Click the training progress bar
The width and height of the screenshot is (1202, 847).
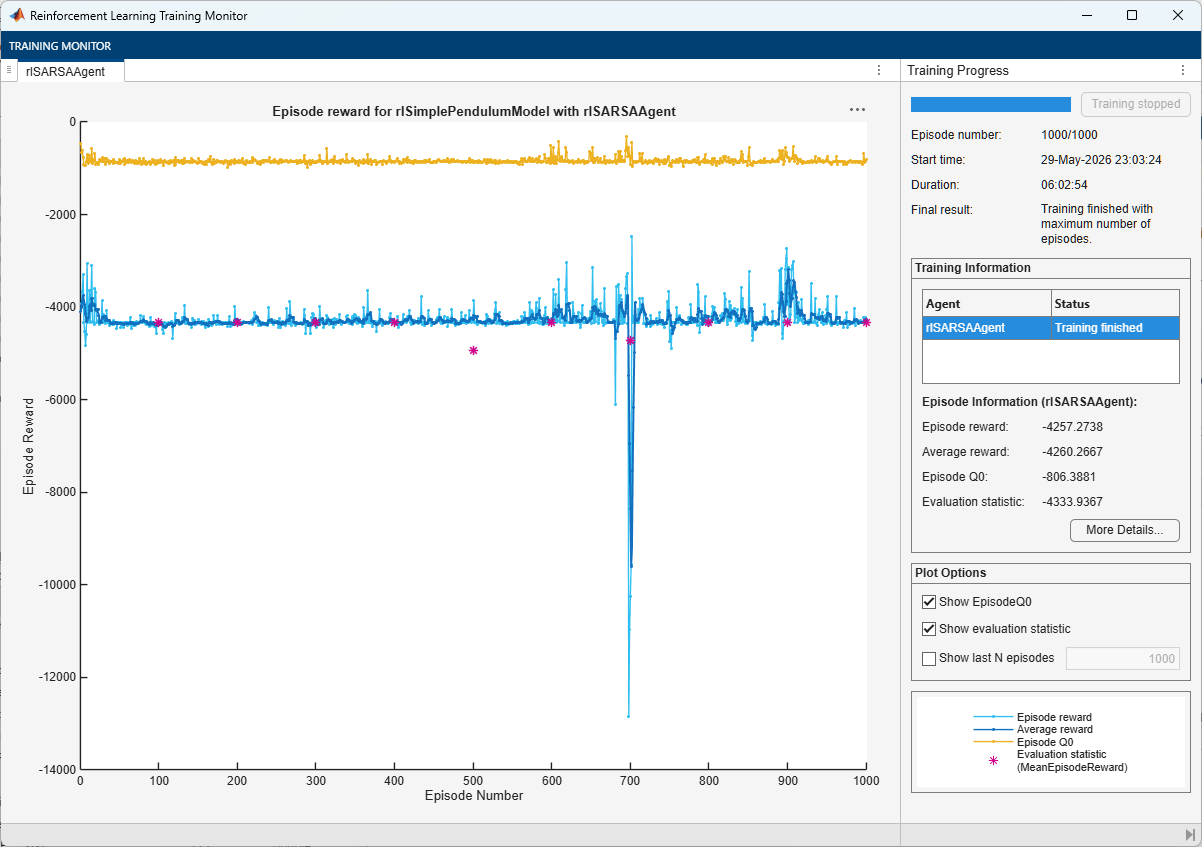(x=991, y=104)
